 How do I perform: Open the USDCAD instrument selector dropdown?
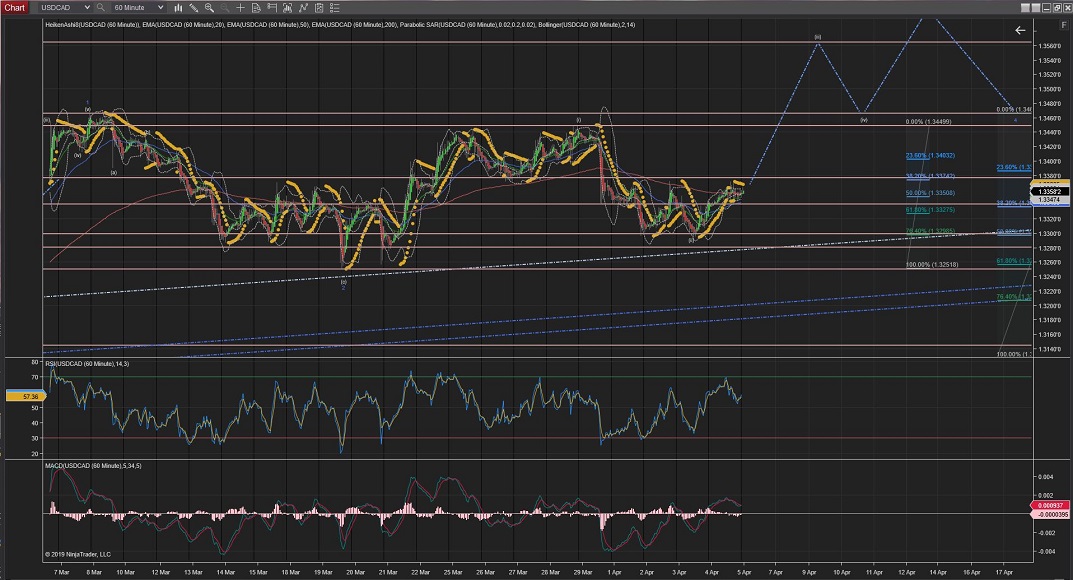[64, 8]
